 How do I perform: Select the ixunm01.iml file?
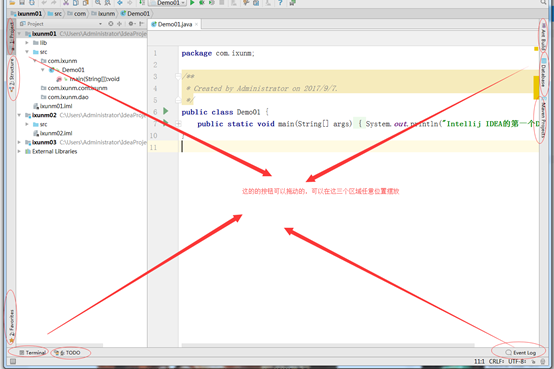(53, 106)
